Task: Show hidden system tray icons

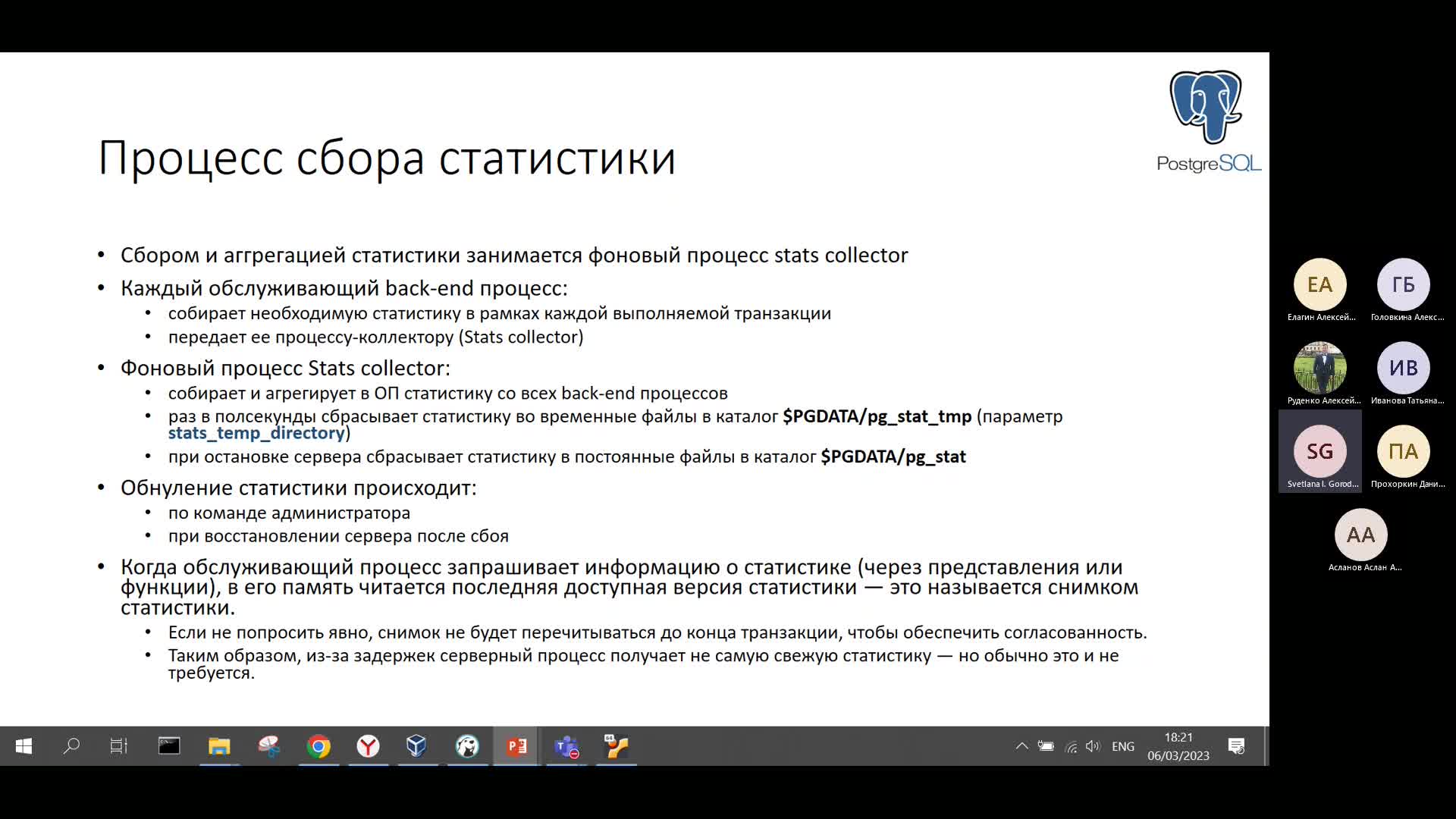Action: click(1021, 746)
